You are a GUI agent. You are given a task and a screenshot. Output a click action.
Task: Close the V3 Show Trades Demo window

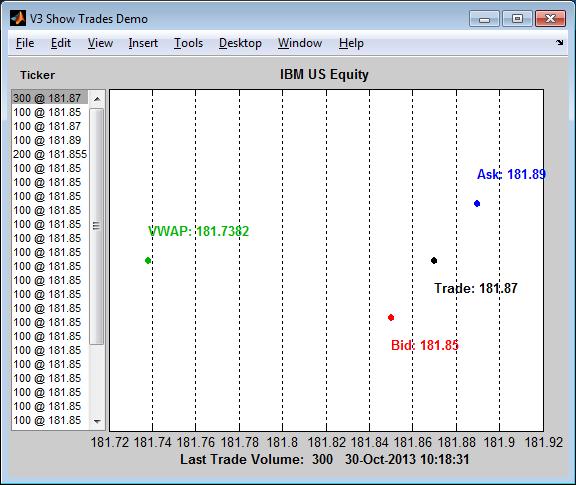[x=550, y=18]
